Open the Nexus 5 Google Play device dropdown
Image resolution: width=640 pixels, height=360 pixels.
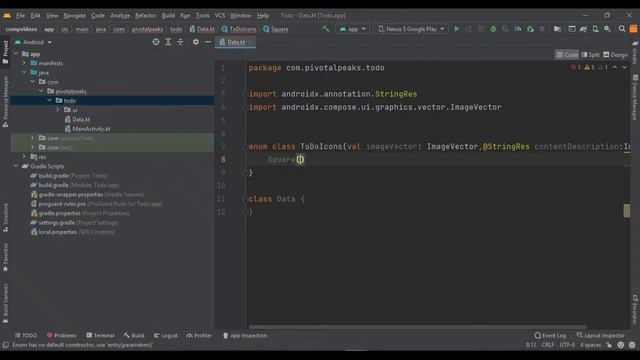[x=411, y=29]
